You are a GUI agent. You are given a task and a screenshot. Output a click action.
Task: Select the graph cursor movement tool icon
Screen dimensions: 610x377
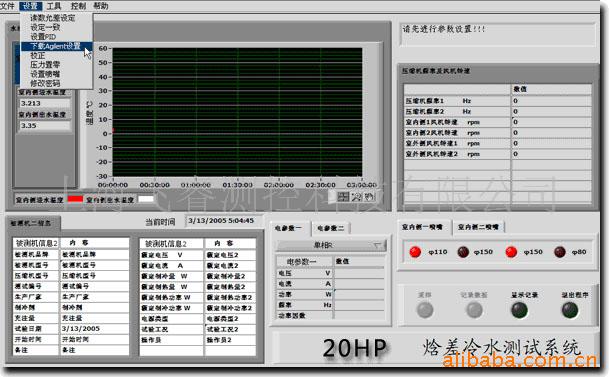click(x=343, y=197)
